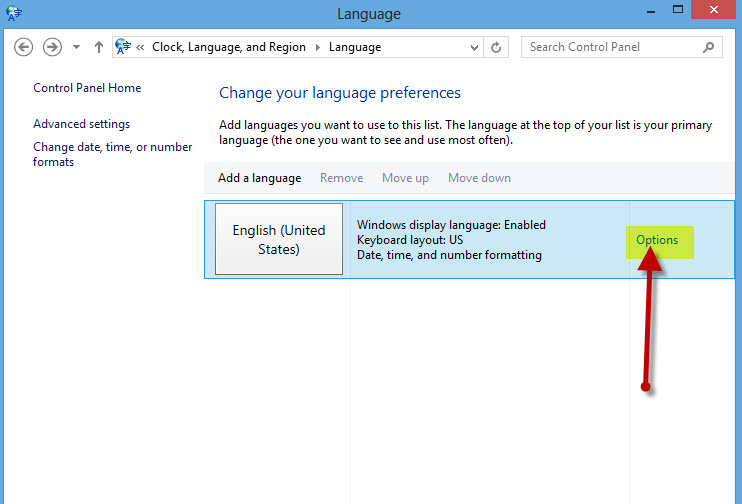Click 'Date, time, and number formatting' text

(x=449, y=255)
